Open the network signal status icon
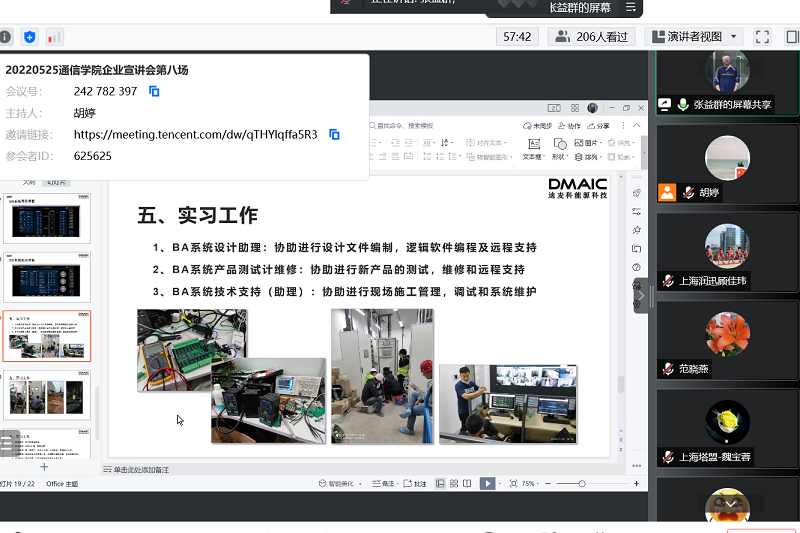The height and width of the screenshot is (533, 800). tap(54, 37)
